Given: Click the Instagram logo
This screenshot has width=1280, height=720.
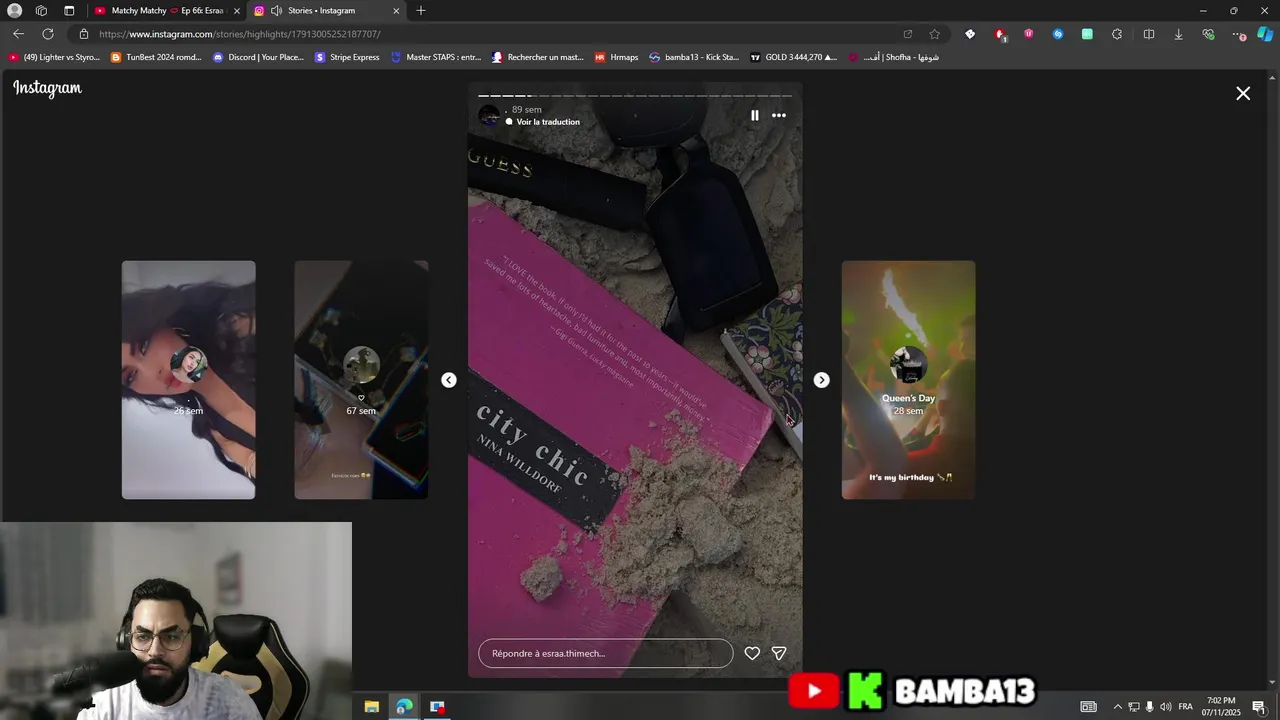Looking at the screenshot, I should [47, 88].
